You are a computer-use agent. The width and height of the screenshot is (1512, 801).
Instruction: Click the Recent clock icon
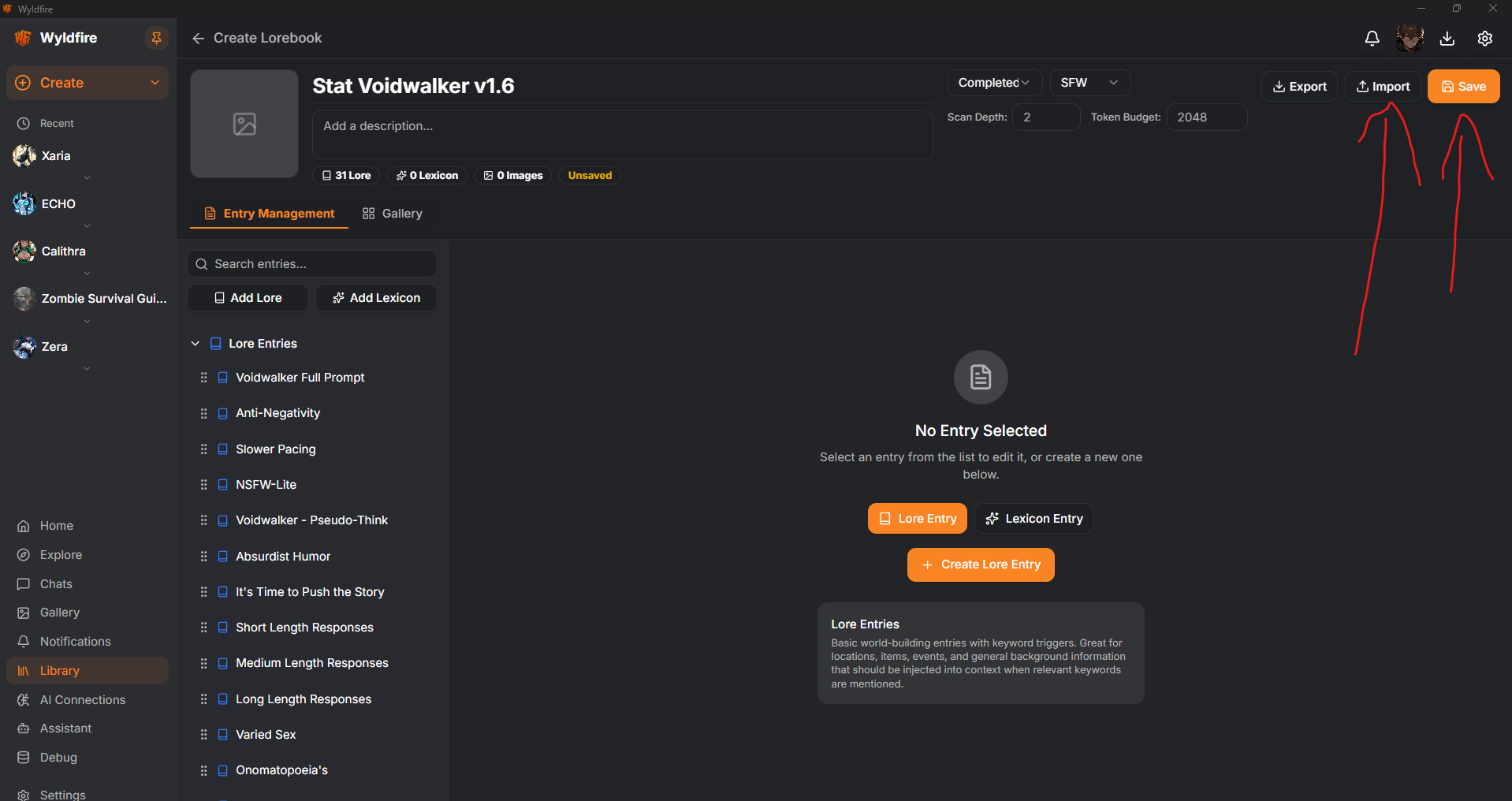tap(24, 124)
